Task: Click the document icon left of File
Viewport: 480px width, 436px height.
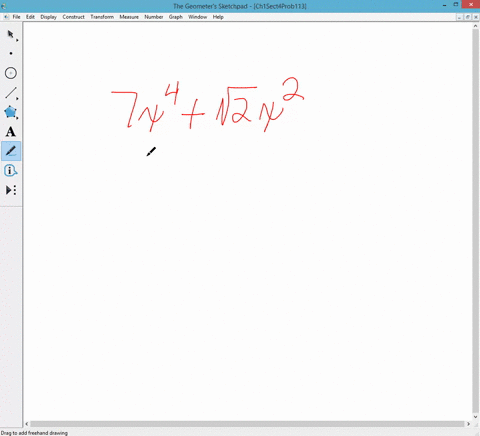Action: point(6,17)
